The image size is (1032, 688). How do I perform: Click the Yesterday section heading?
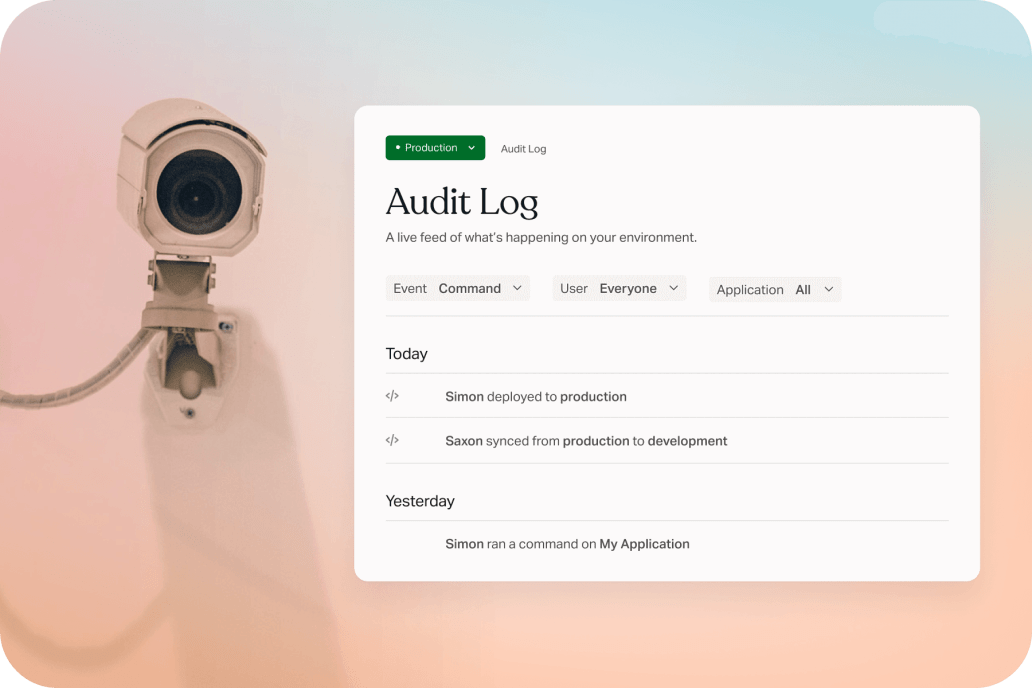(x=420, y=501)
